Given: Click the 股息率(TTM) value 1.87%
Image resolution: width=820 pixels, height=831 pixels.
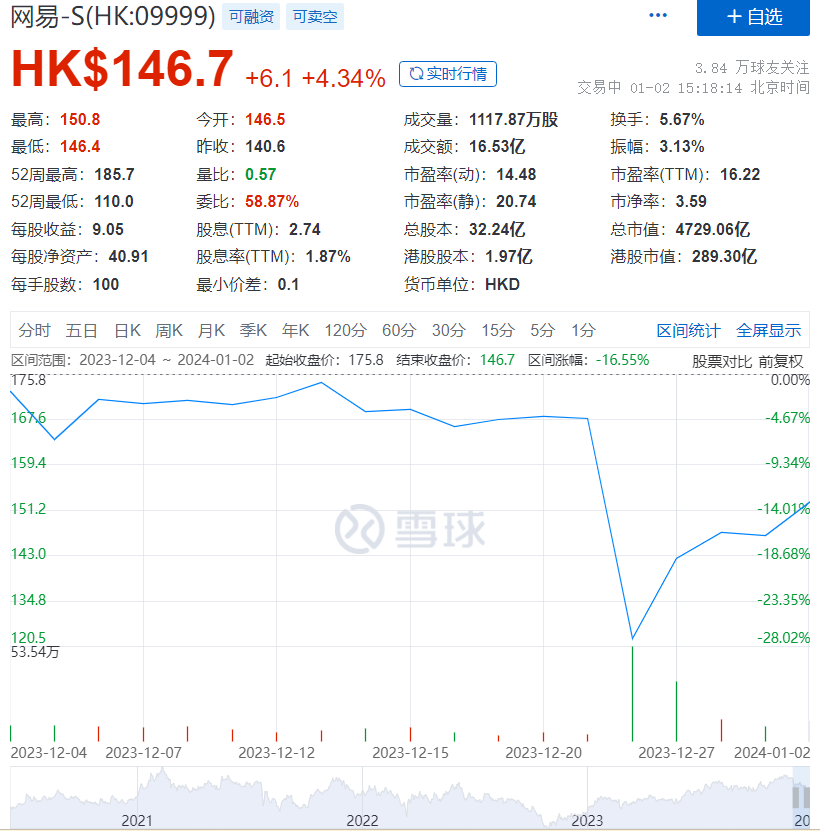Looking at the screenshot, I should pyautogui.click(x=328, y=257).
